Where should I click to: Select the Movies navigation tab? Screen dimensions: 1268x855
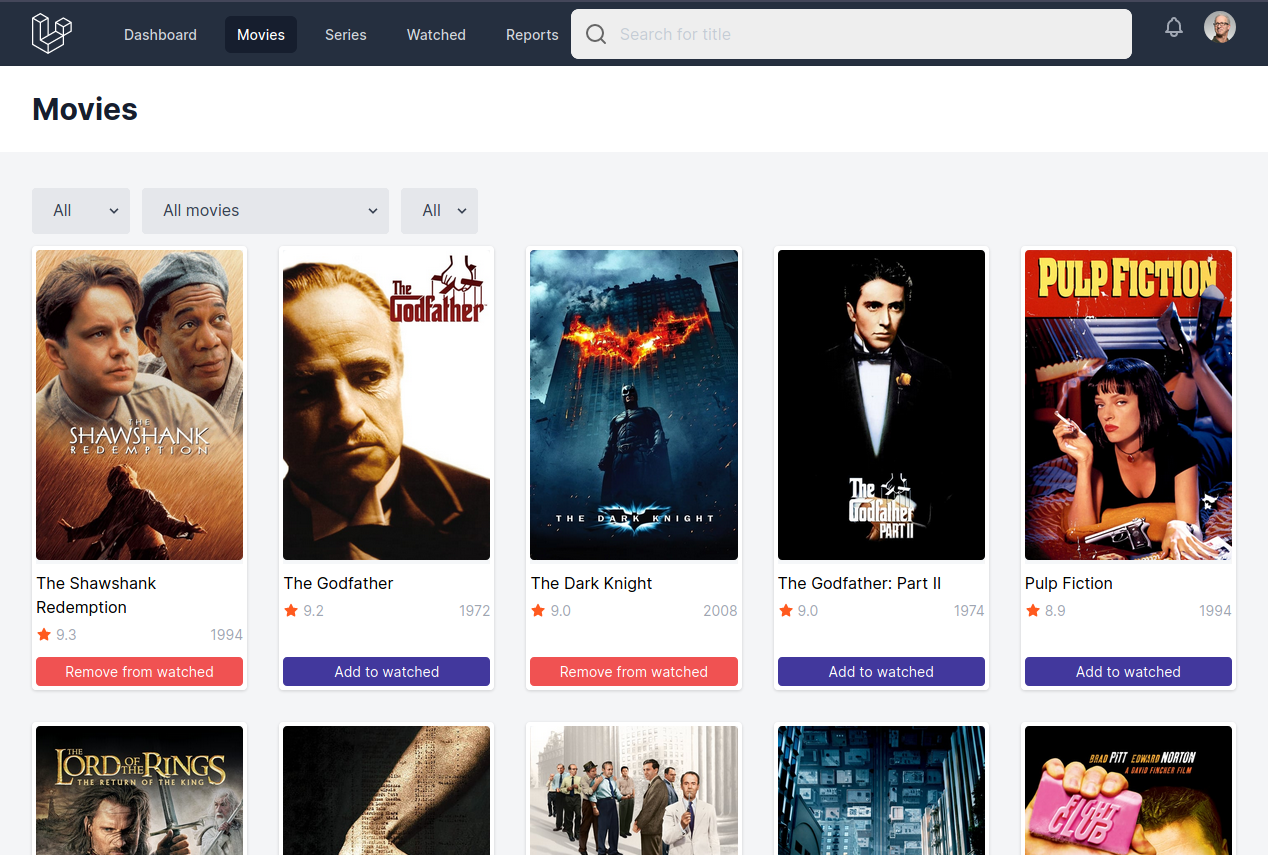pyautogui.click(x=261, y=34)
